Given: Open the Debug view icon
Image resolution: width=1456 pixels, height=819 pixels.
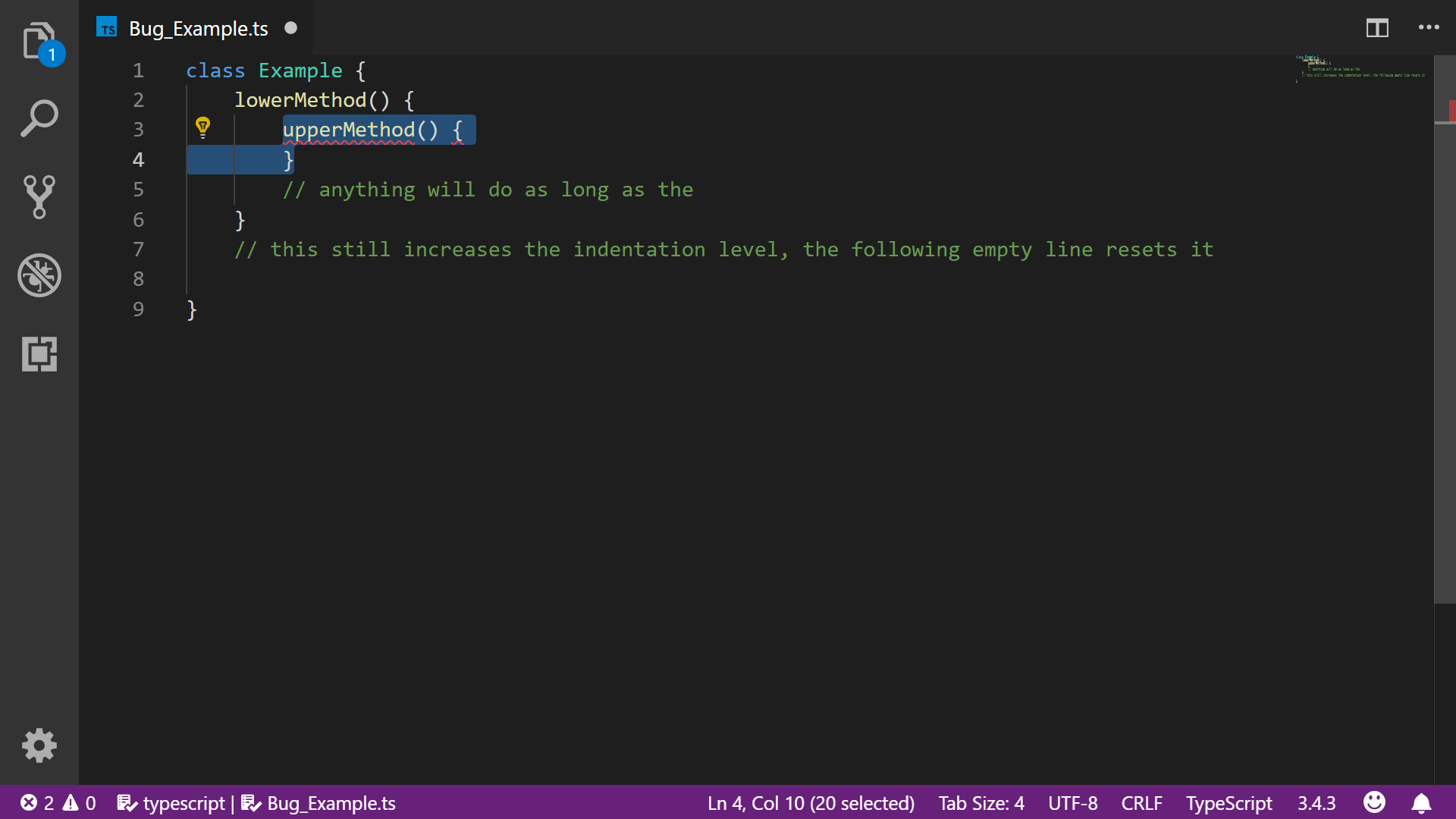Looking at the screenshot, I should click(x=39, y=275).
